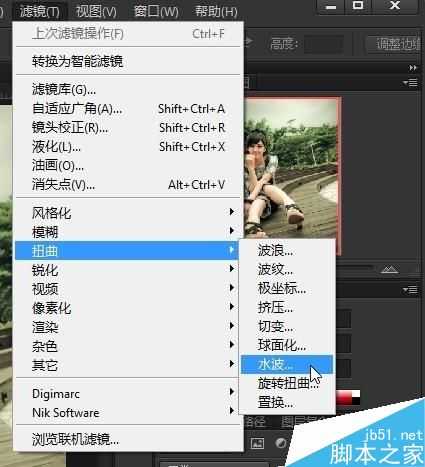Click the round icon in bottom bar
425x467 pixels.
point(281,443)
